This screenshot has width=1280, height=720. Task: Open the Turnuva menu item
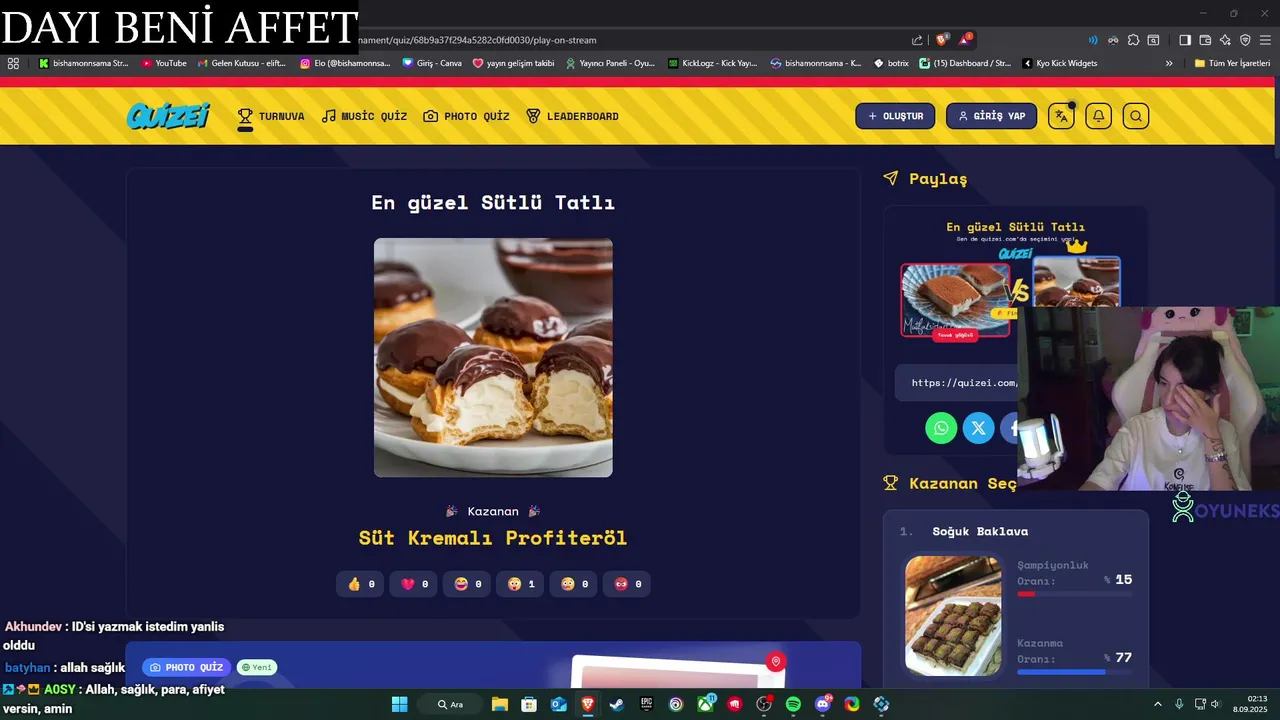270,116
